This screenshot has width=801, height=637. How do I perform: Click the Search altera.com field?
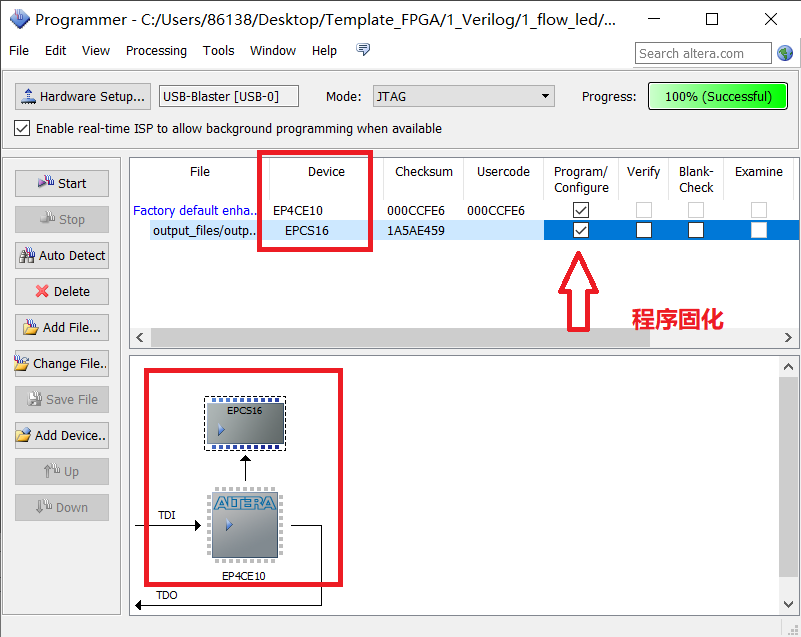(703, 53)
